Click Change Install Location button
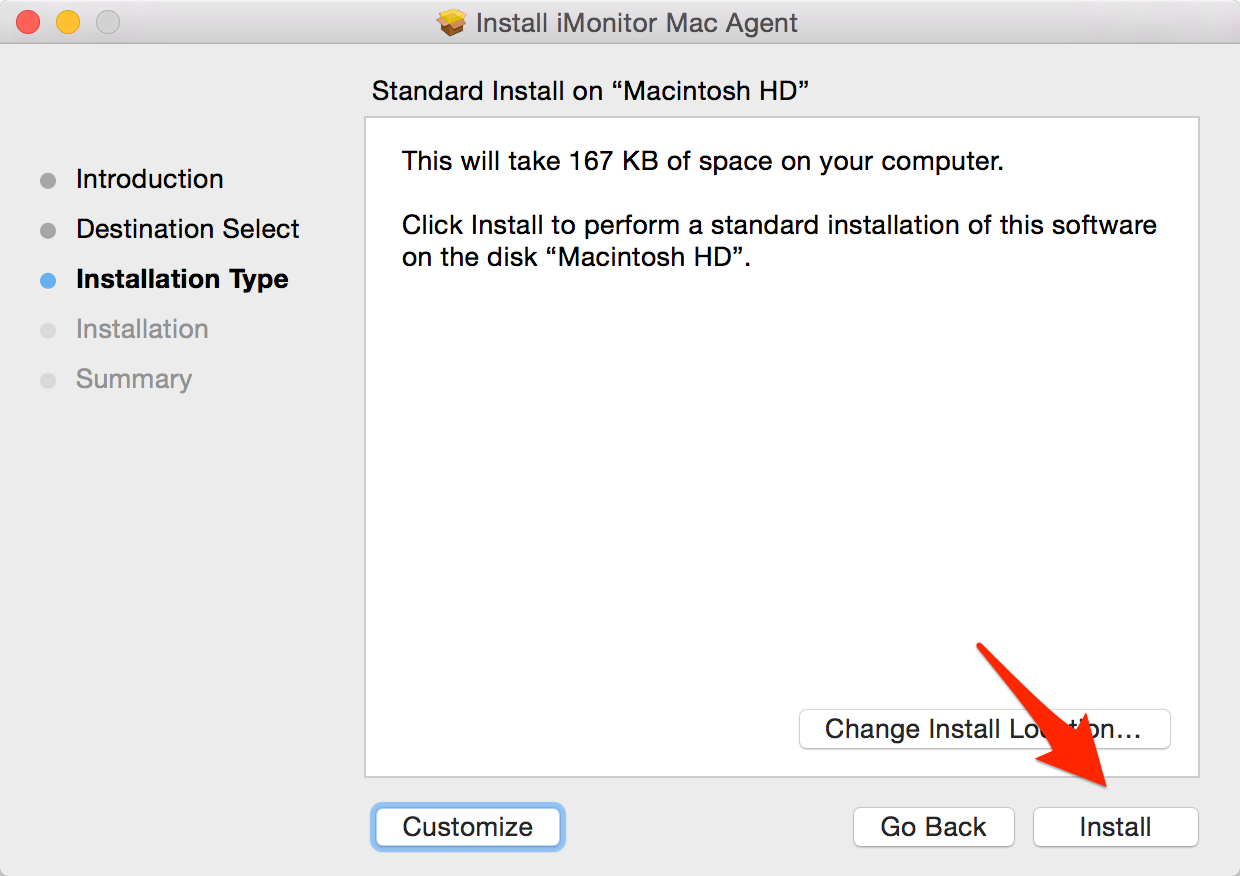This screenshot has width=1240, height=876. tap(984, 729)
